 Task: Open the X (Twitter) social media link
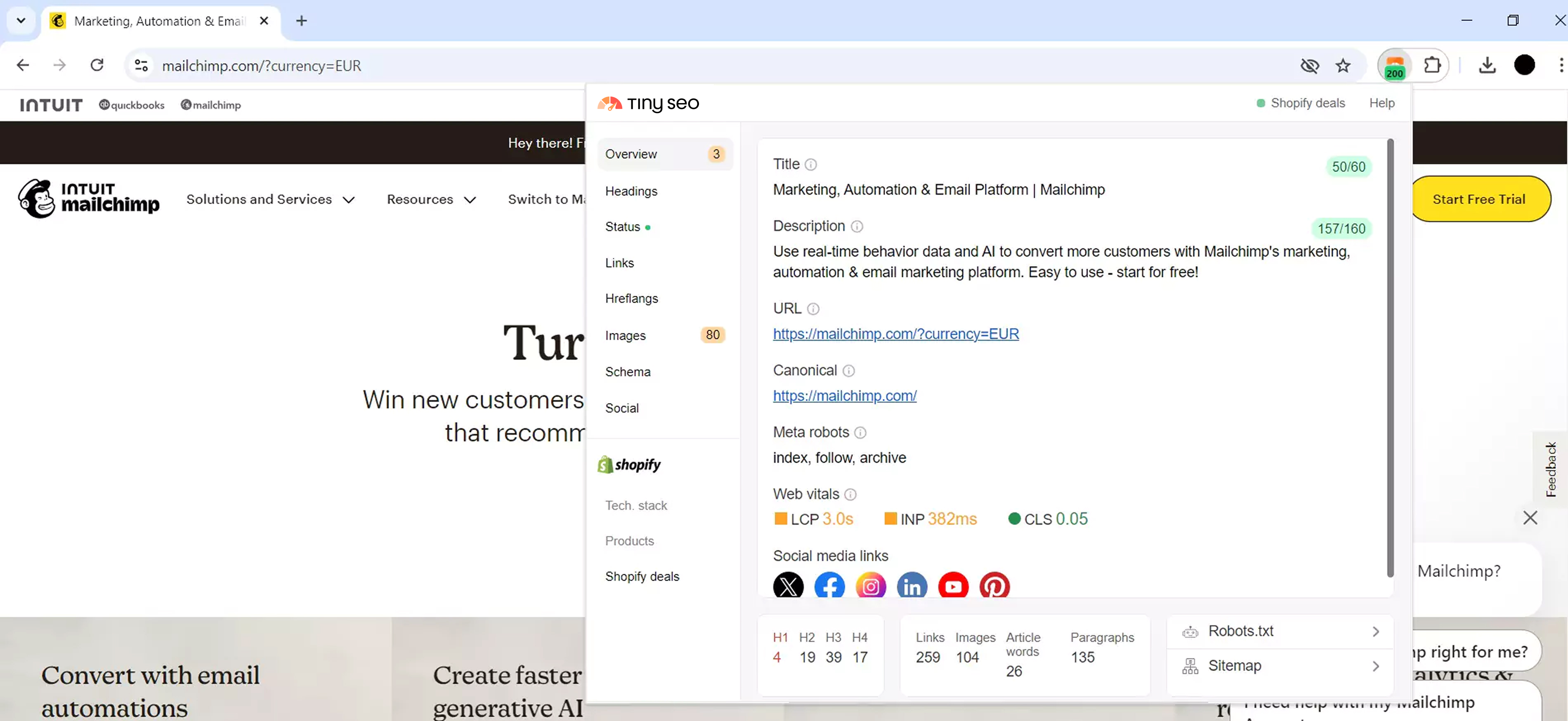coord(788,585)
